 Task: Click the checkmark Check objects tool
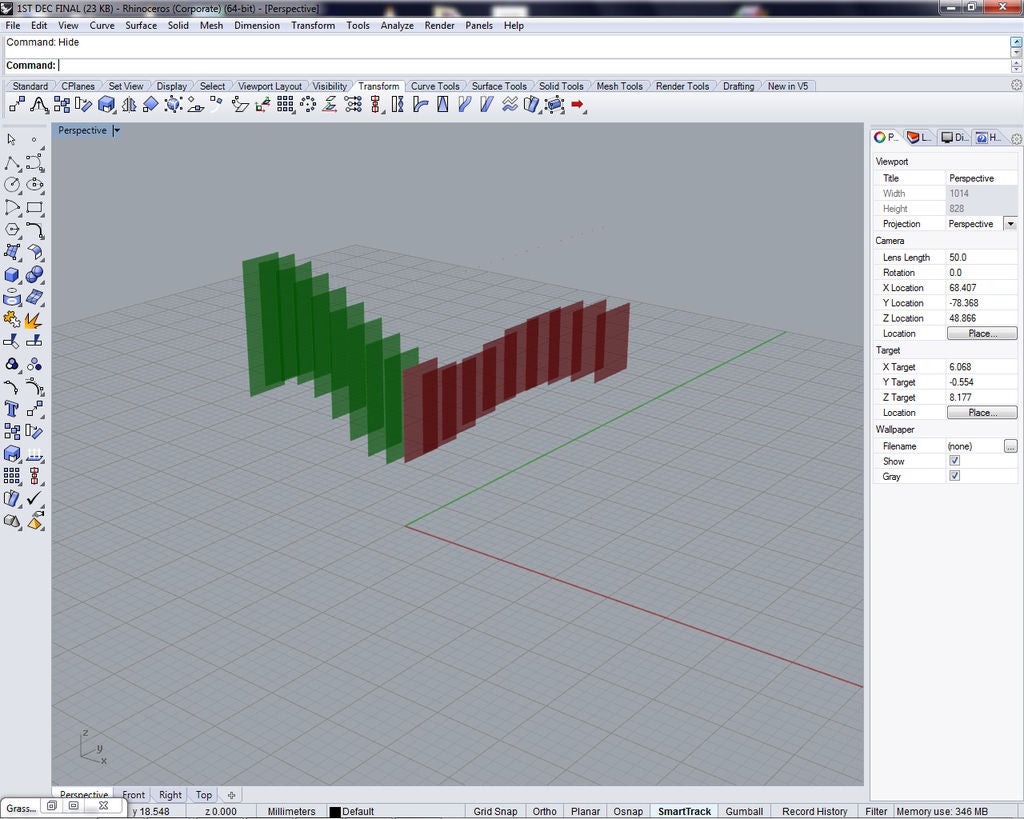[x=35, y=498]
